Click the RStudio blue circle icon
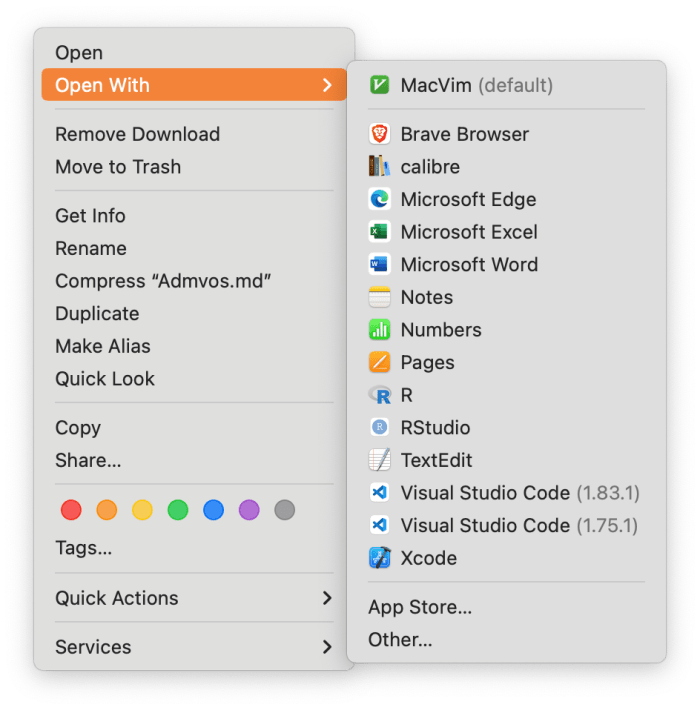The image size is (700, 710). coord(379,428)
